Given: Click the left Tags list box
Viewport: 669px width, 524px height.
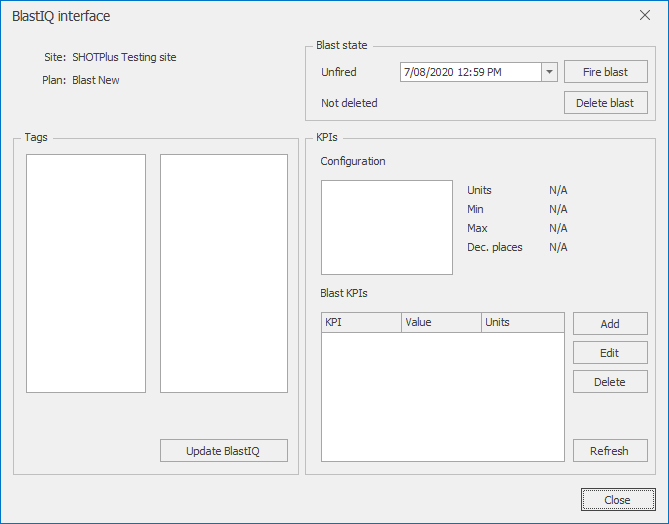Looking at the screenshot, I should click(x=86, y=274).
